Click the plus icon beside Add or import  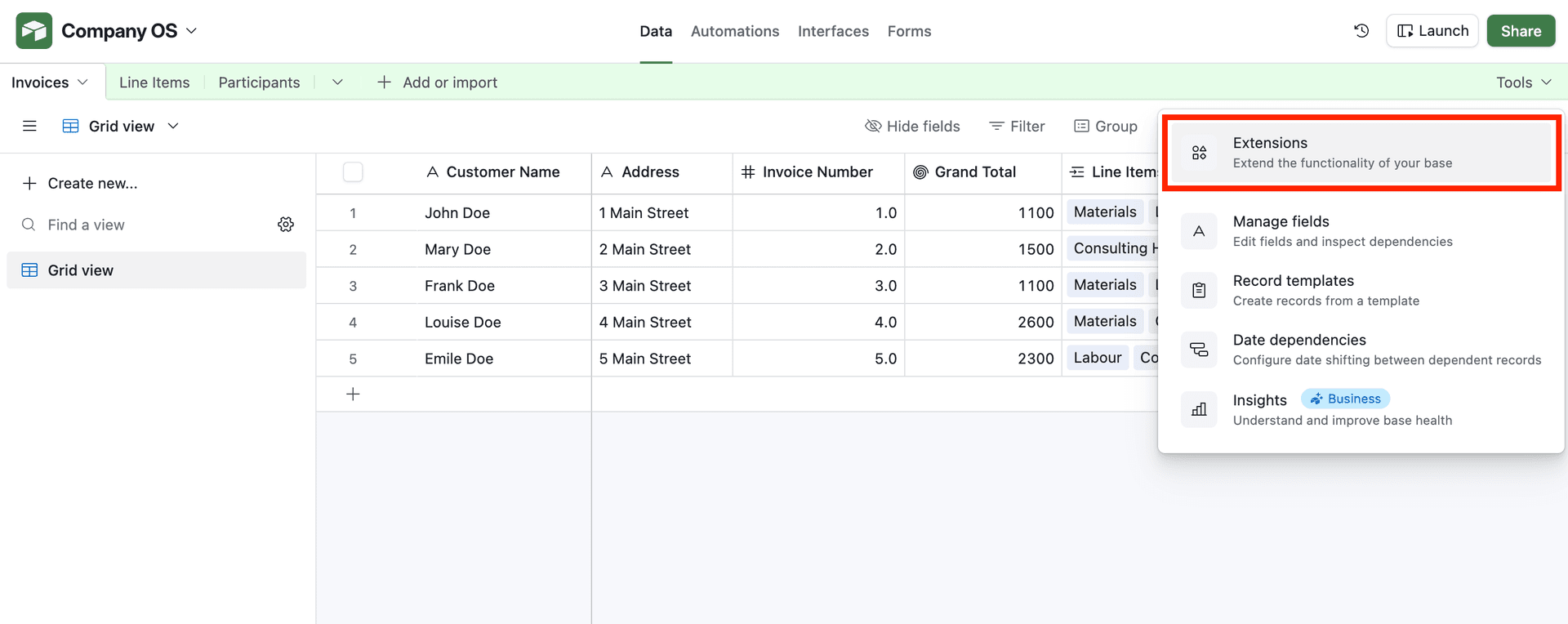pyautogui.click(x=384, y=82)
